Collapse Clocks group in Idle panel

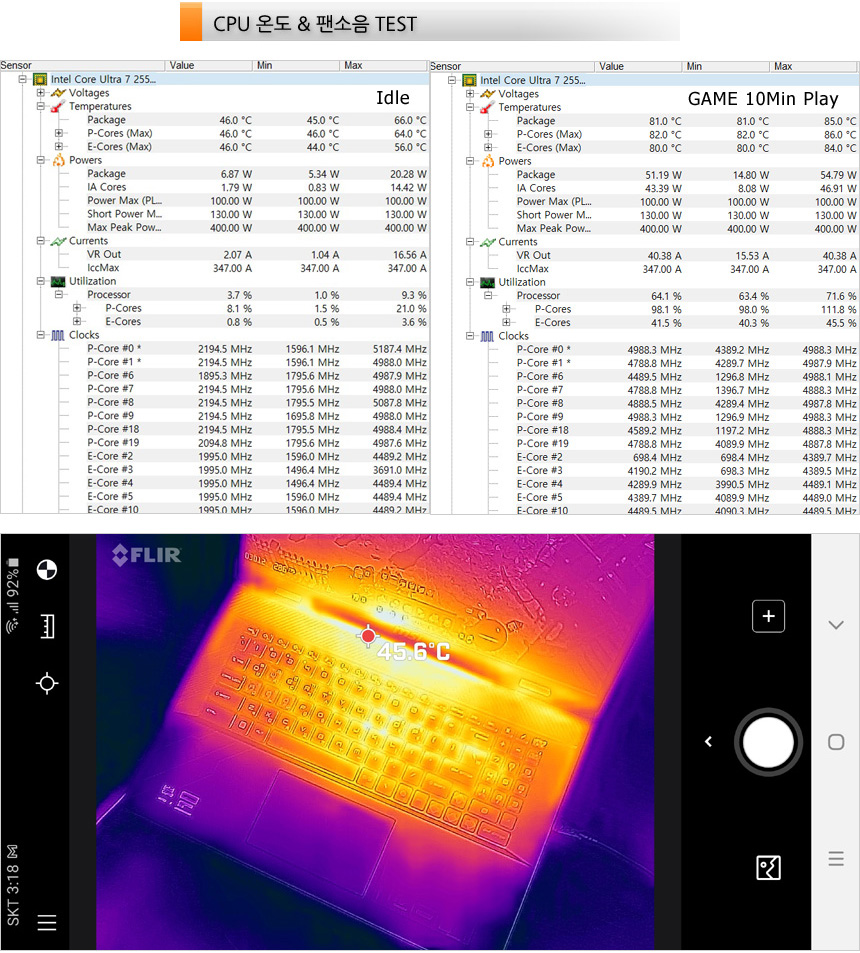point(41,335)
